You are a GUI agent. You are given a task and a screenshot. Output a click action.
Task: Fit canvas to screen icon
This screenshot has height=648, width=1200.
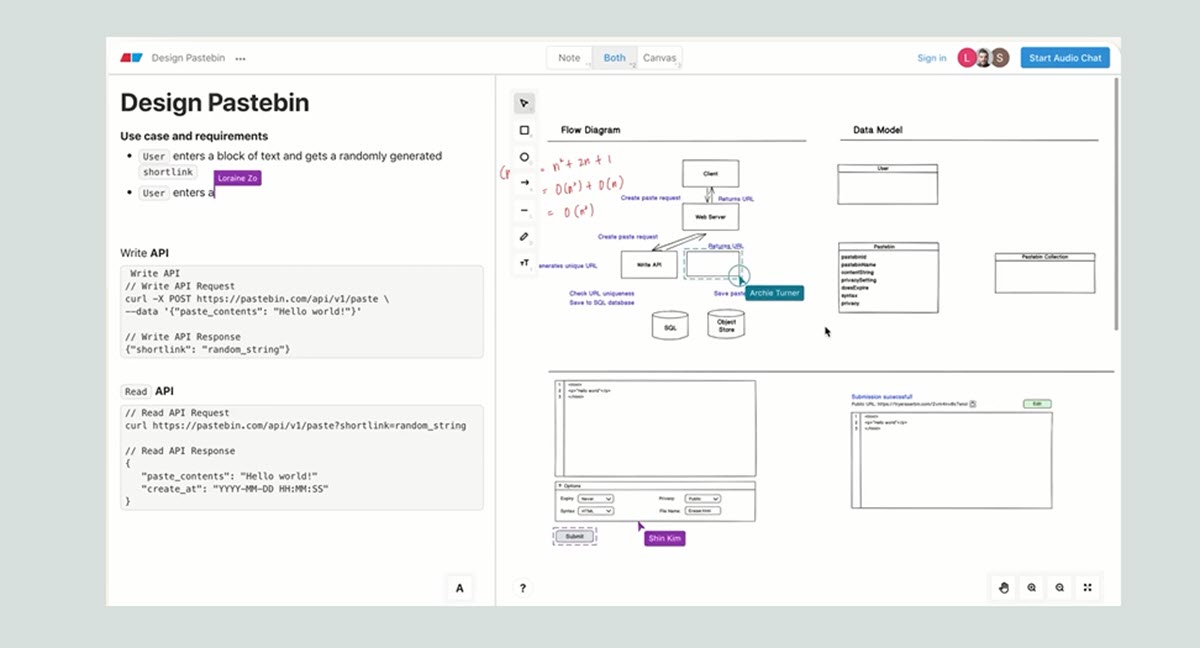point(1088,588)
